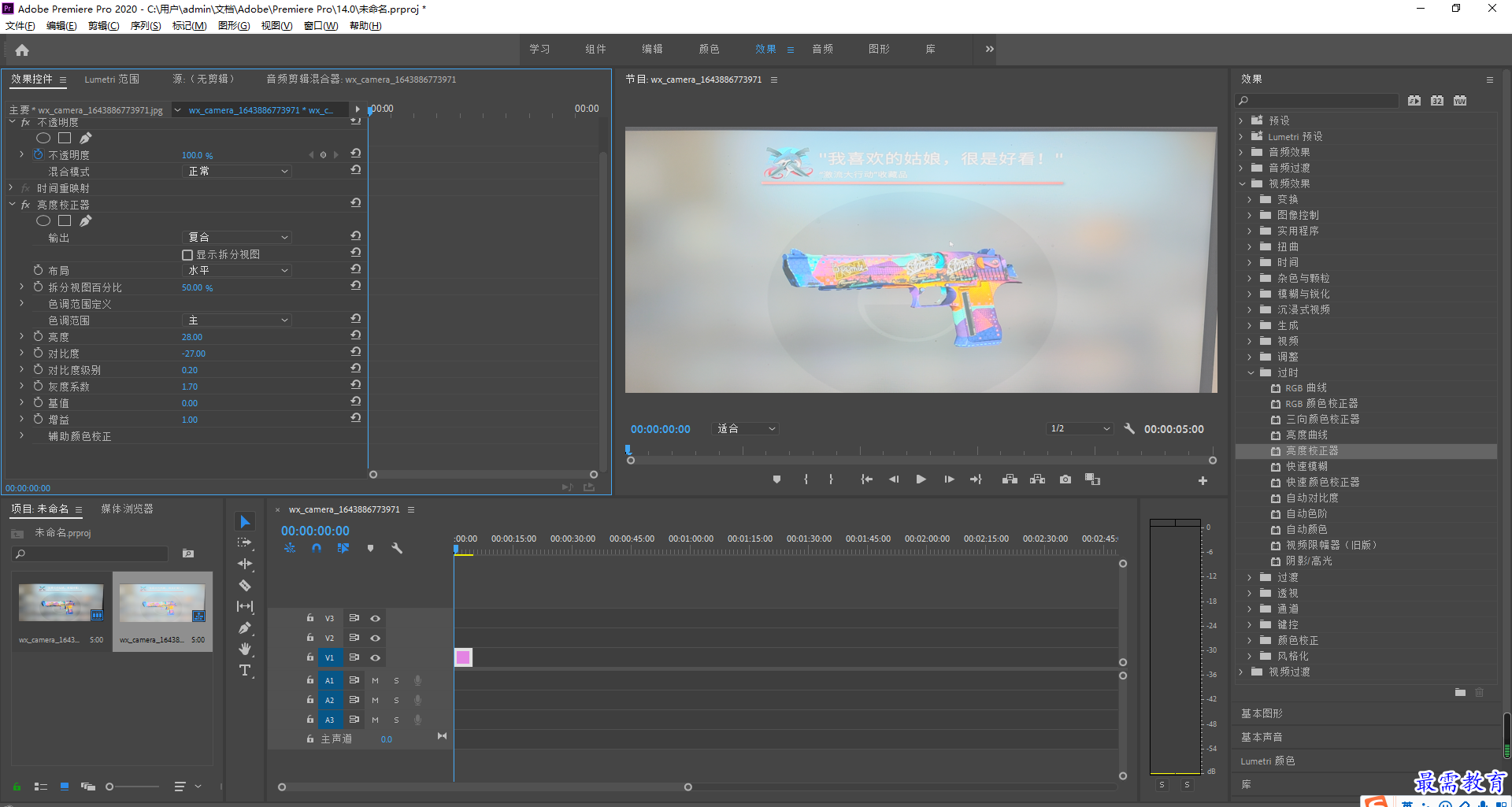This screenshot has height=807, width=1512.
Task: Toggle V1 track output eye
Action: point(376,657)
